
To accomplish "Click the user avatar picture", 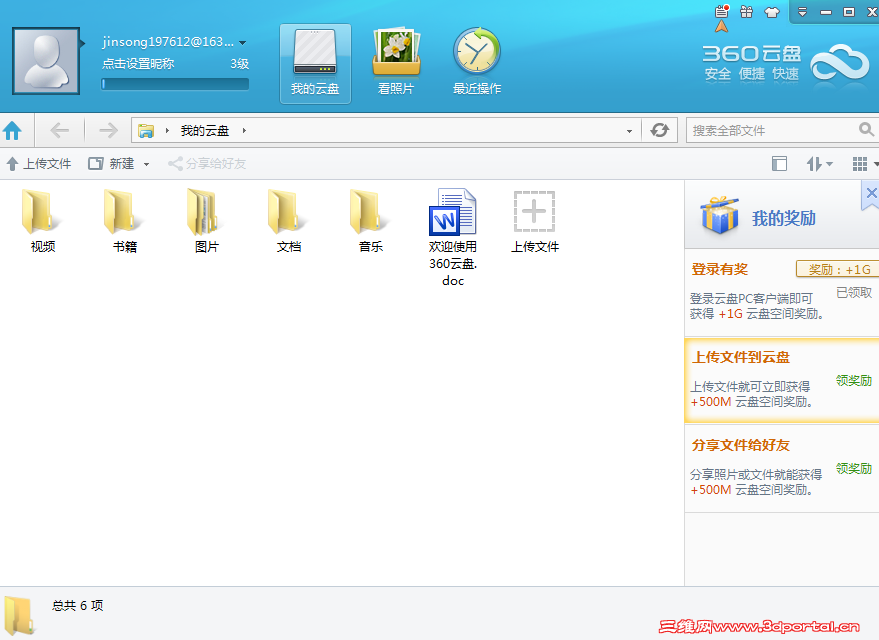I will pos(46,61).
